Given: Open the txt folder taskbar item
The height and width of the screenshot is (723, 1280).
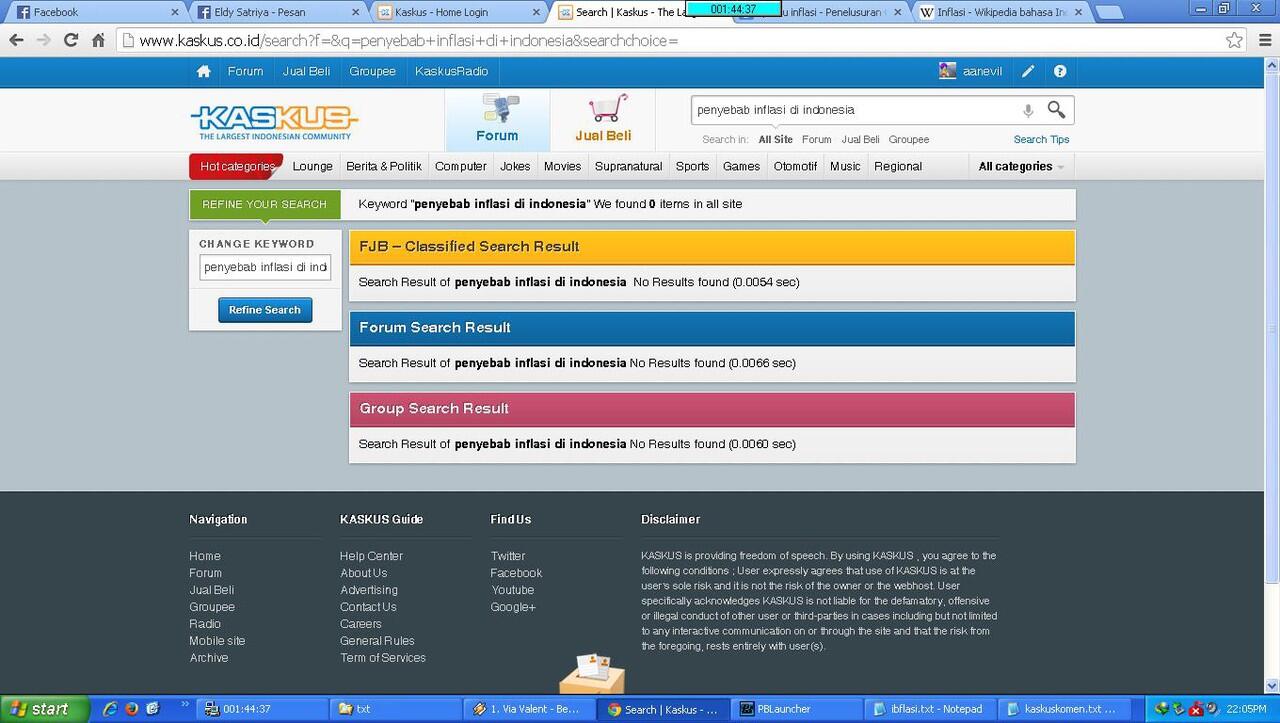Looking at the screenshot, I should [x=394, y=709].
